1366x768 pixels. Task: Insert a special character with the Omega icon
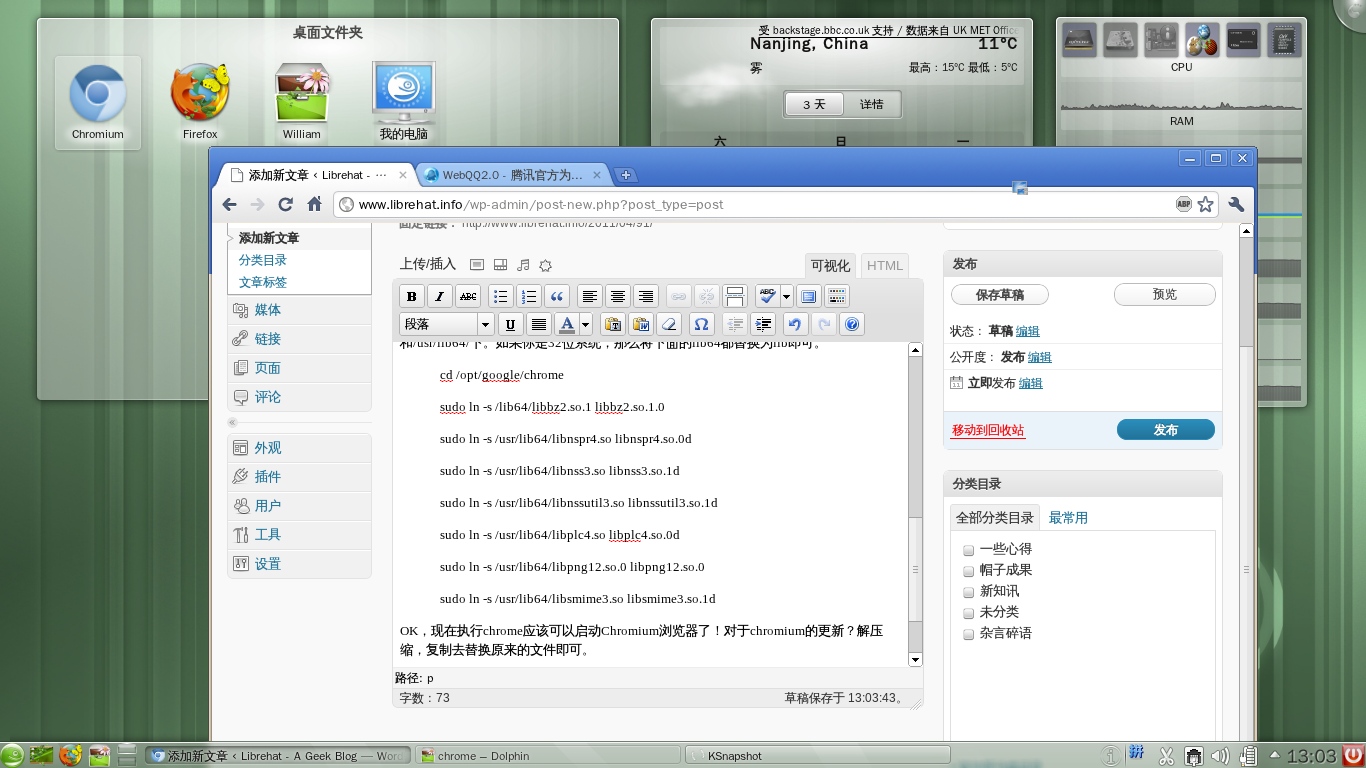tap(702, 323)
